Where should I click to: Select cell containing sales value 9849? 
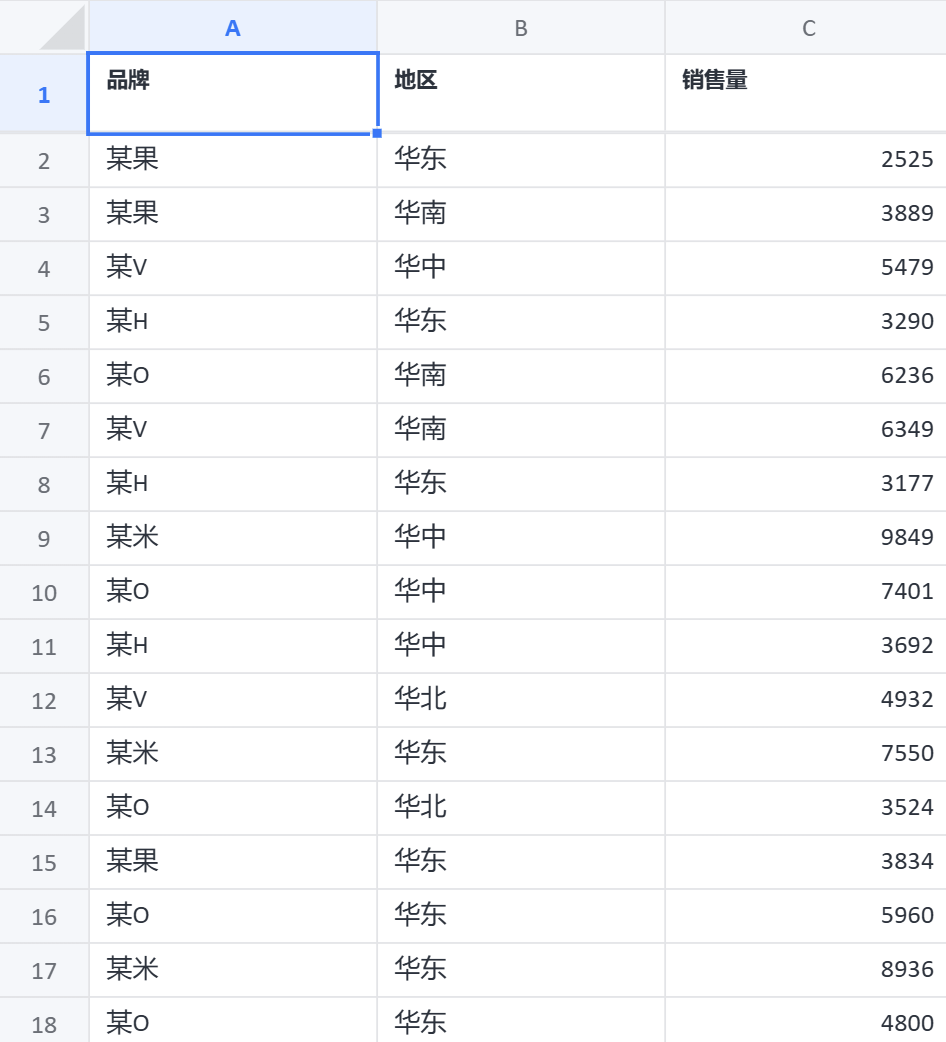click(806, 538)
